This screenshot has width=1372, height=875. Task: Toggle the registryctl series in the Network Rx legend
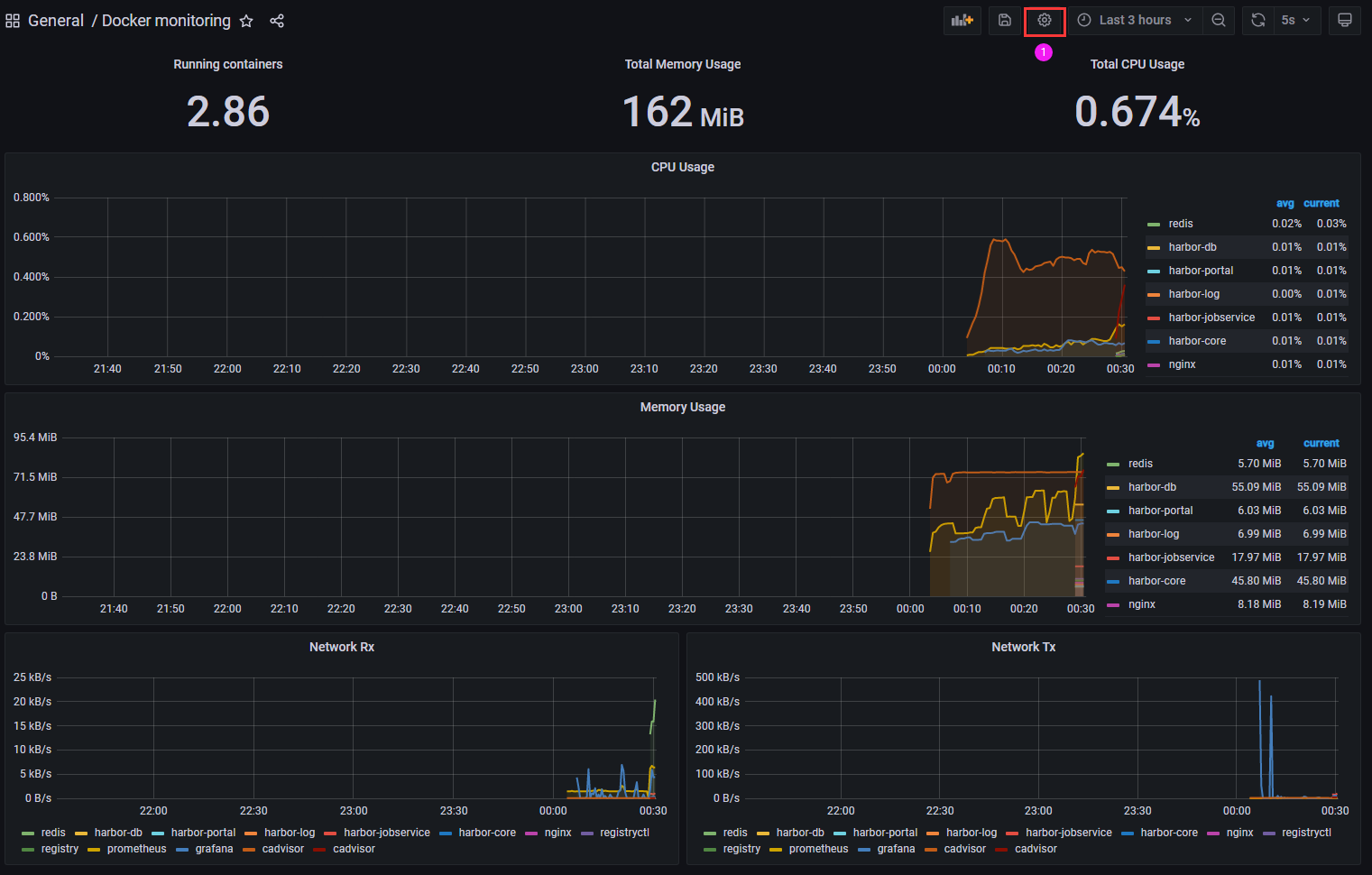(624, 833)
